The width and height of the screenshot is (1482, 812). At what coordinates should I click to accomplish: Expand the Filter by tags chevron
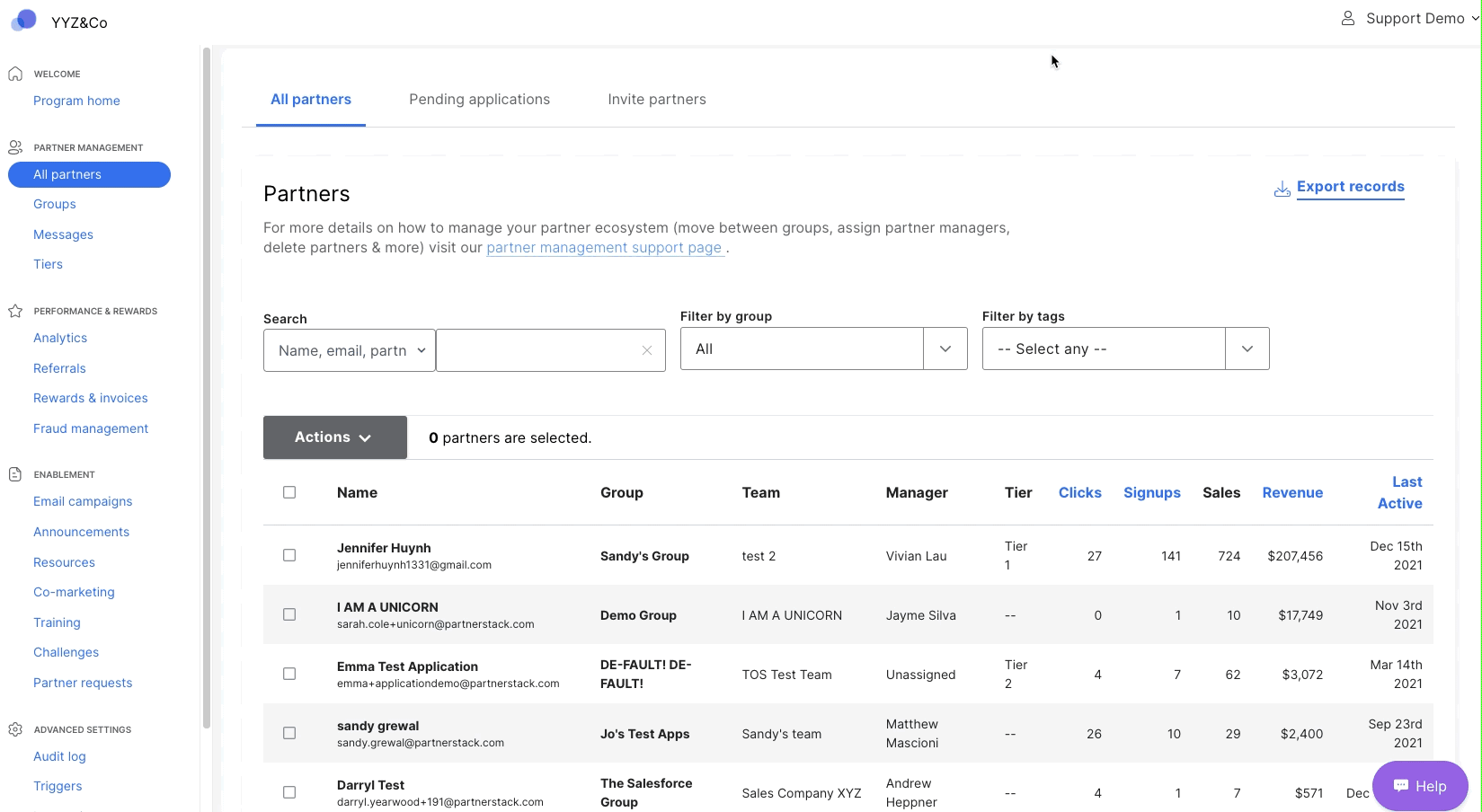[1247, 349]
